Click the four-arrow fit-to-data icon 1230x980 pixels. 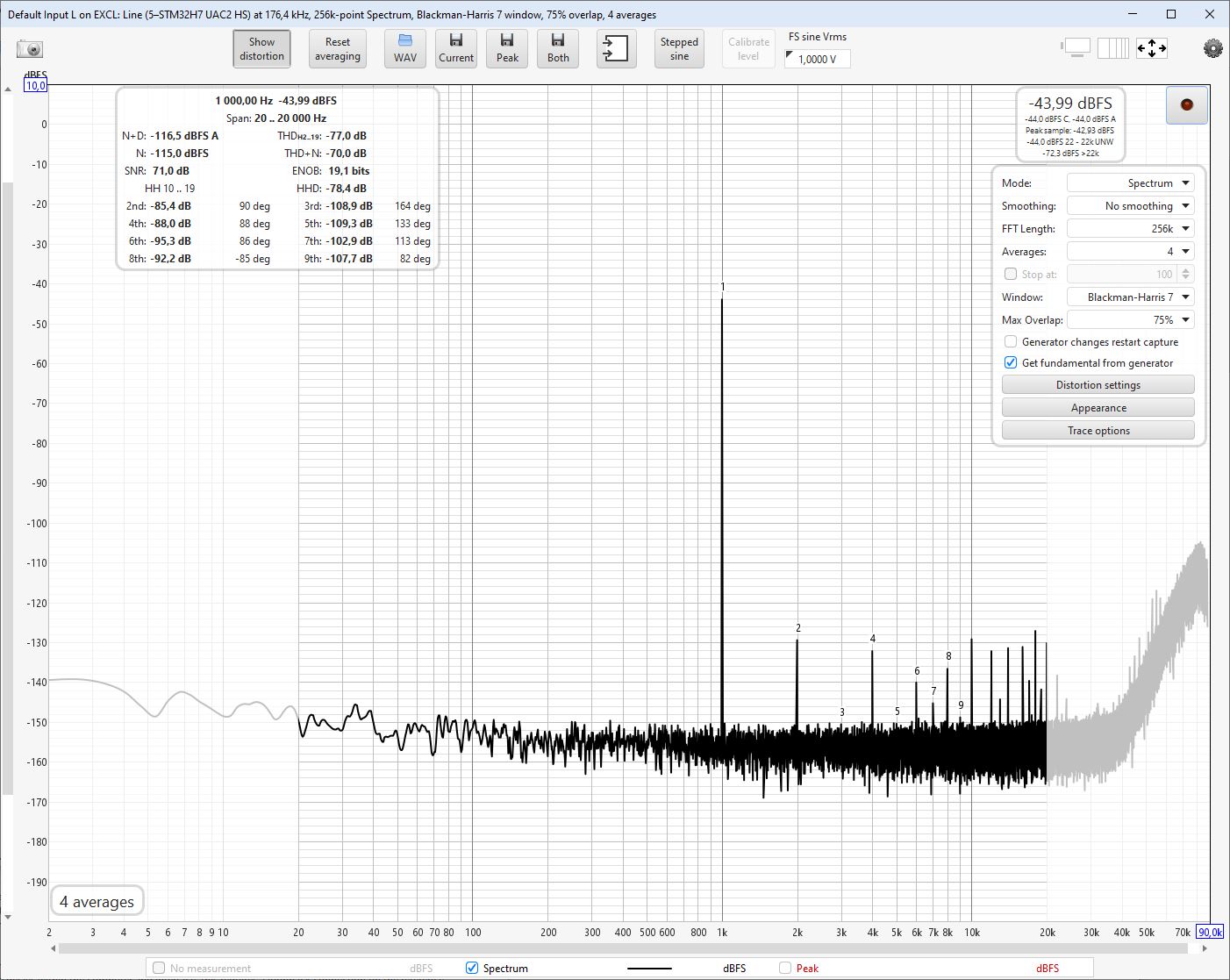point(1152,48)
